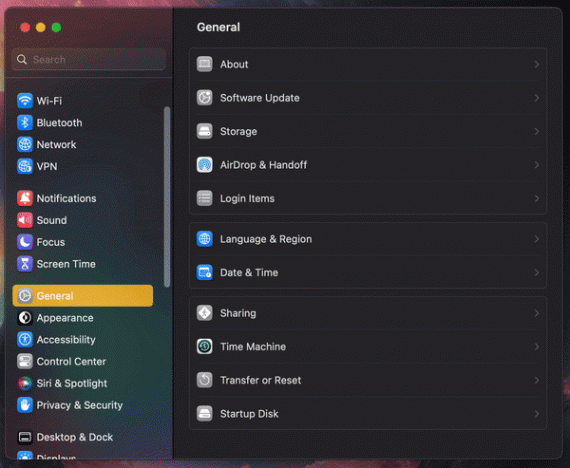Open the Transfer or Reset row

click(x=368, y=380)
